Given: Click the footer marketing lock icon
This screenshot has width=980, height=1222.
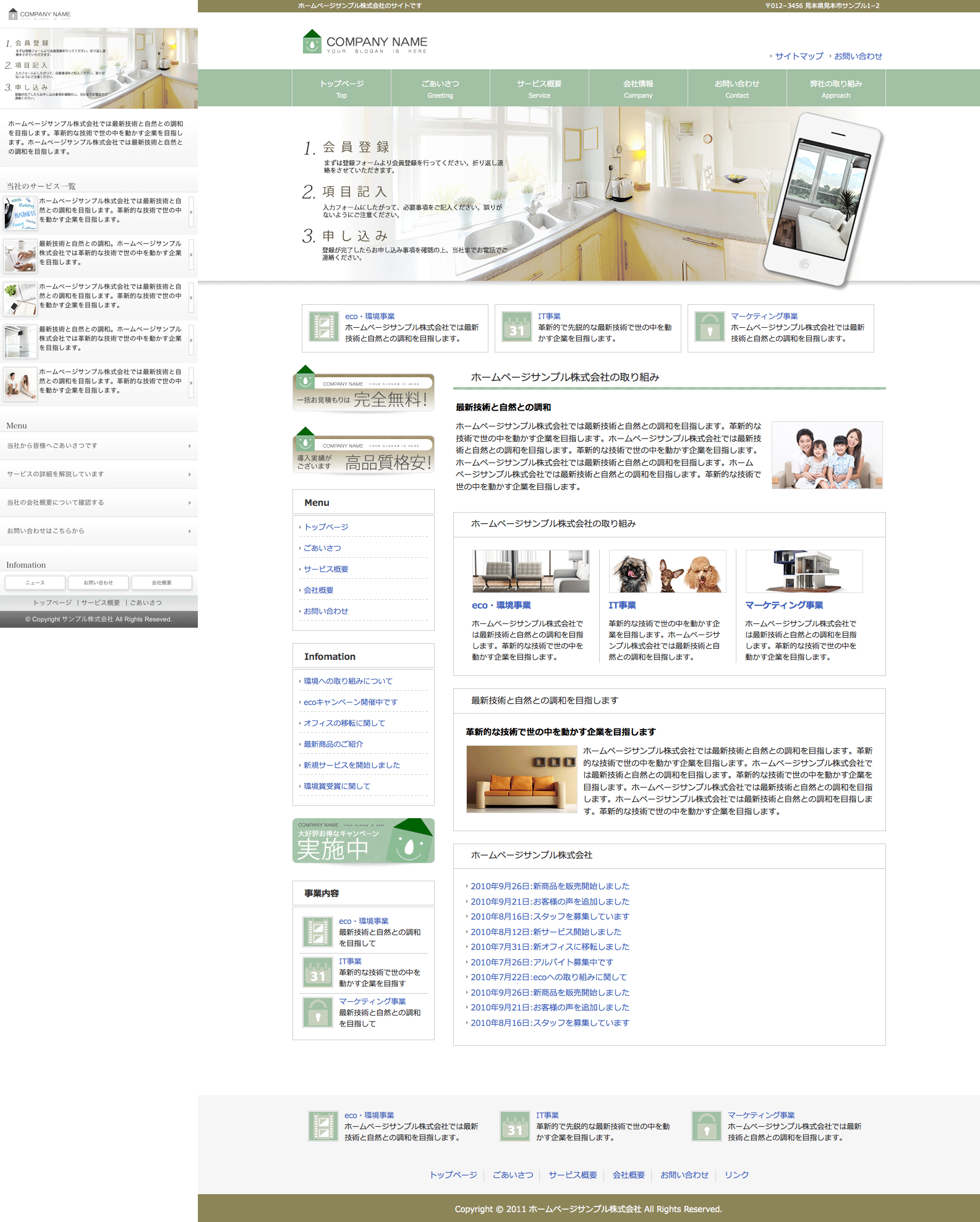Looking at the screenshot, I should pos(707,1126).
